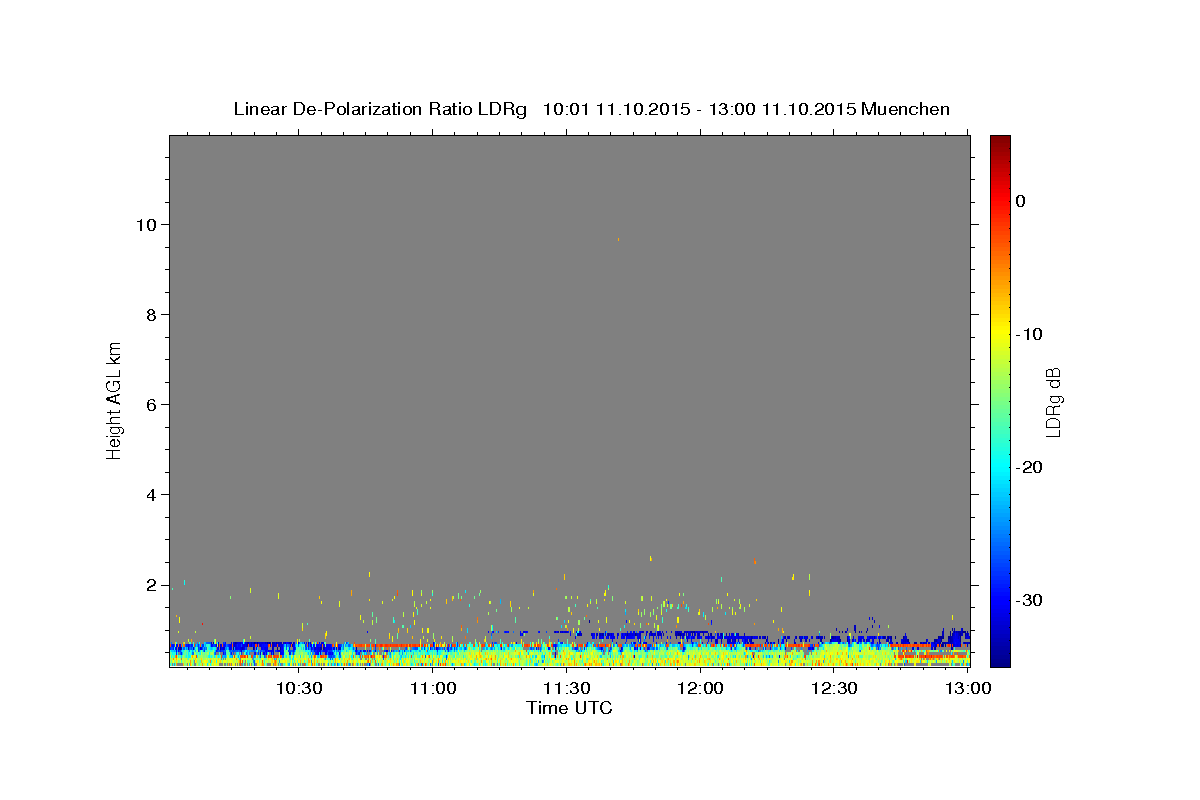Click the 11:00 time tick label
Viewport: 1200px width, 800px height.
(x=432, y=688)
